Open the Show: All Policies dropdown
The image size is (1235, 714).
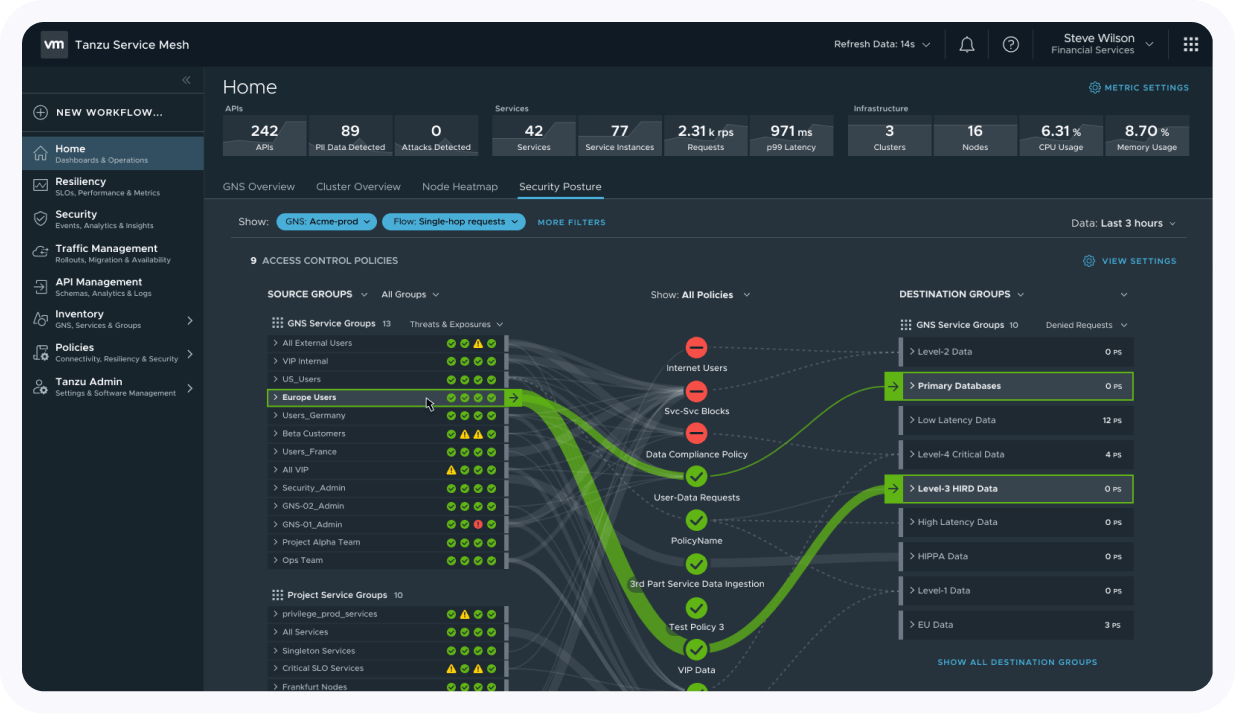700,295
